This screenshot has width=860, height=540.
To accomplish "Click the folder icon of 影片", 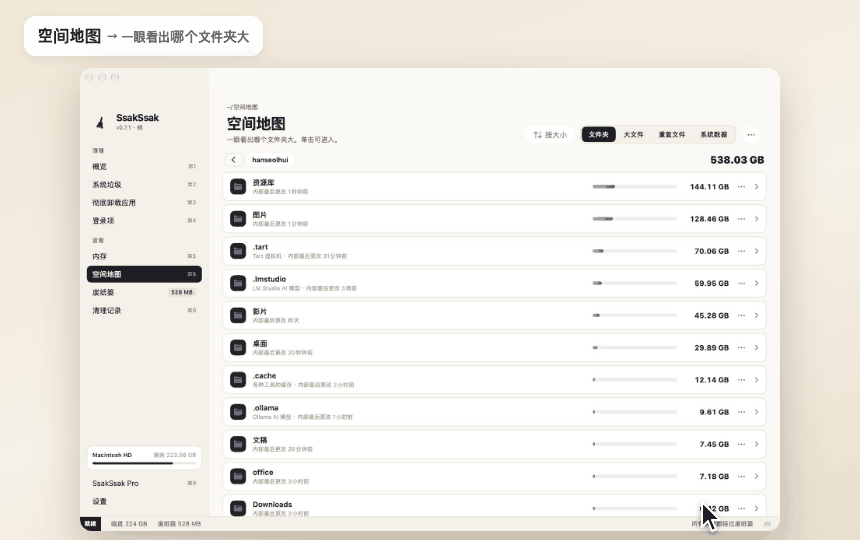I will click(238, 316).
